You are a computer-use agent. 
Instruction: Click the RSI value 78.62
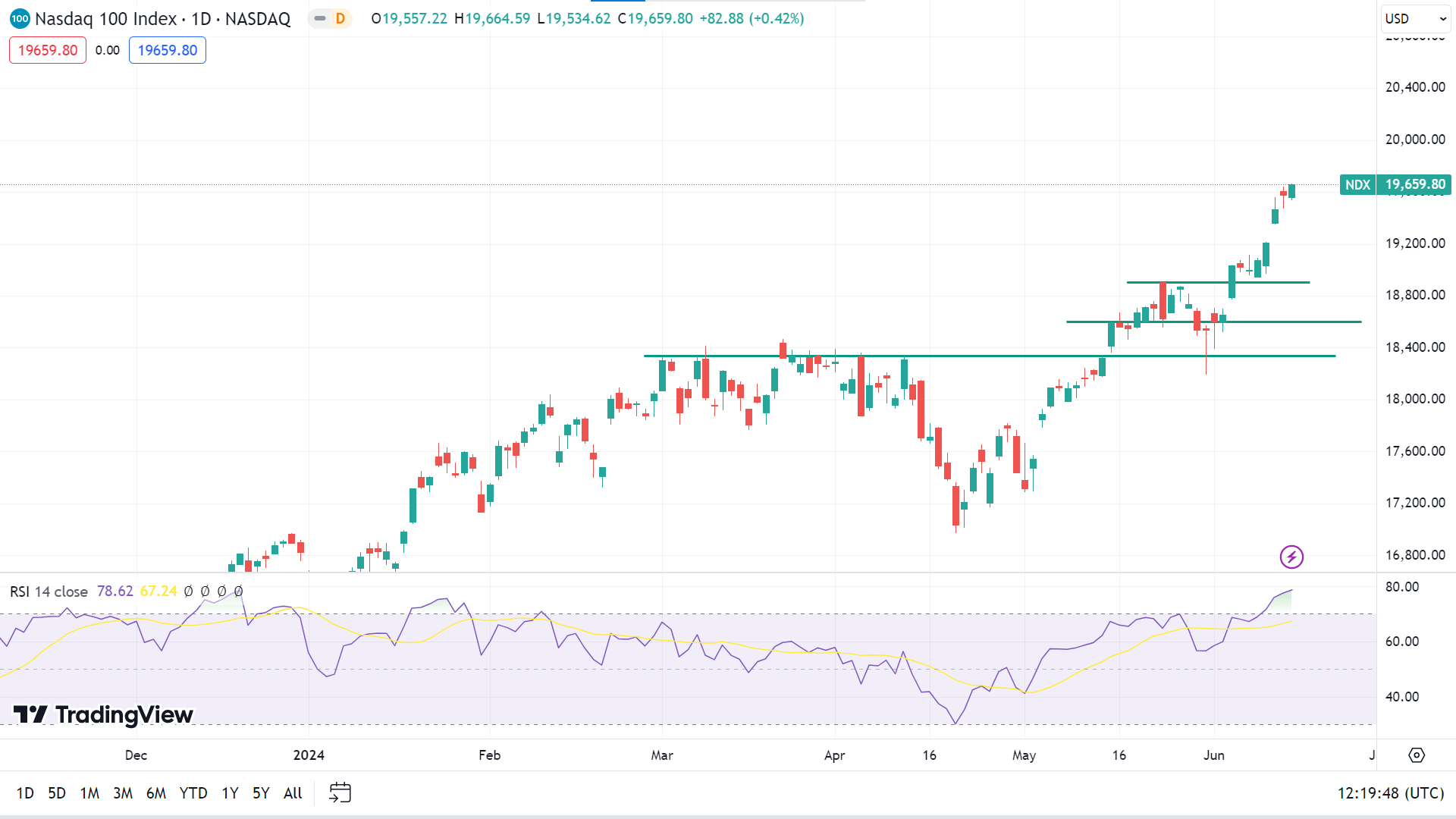115,591
